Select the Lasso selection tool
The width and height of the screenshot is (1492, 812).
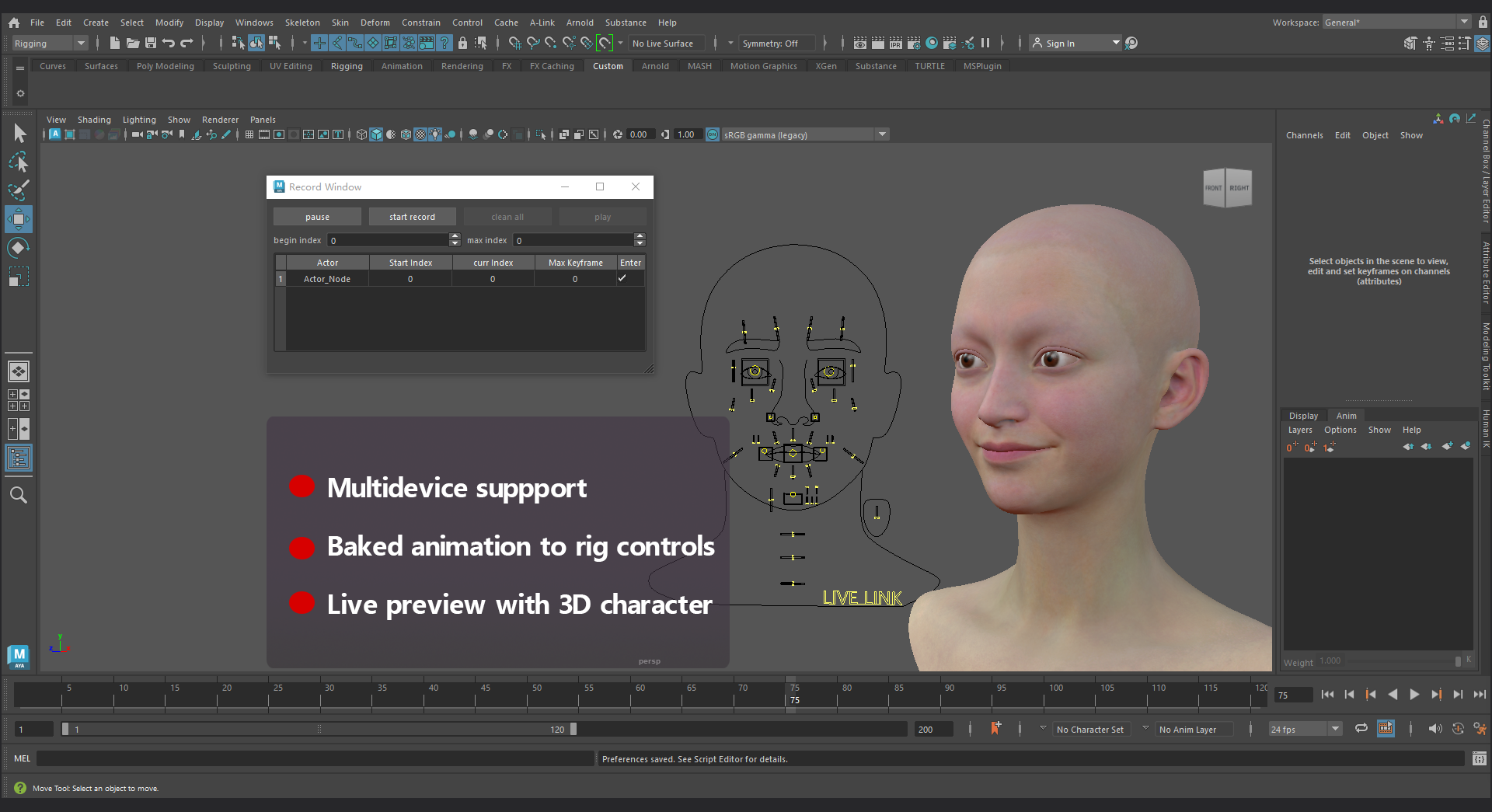pos(19,162)
